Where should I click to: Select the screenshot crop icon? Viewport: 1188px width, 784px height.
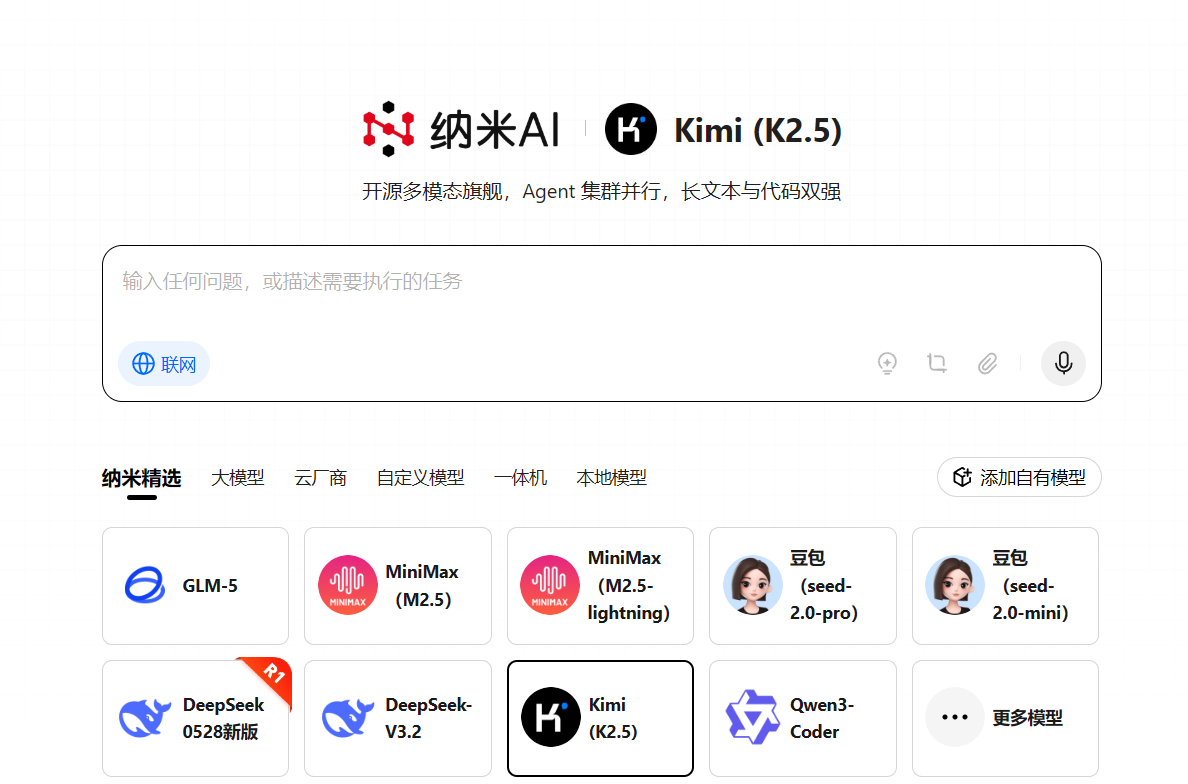pos(937,363)
